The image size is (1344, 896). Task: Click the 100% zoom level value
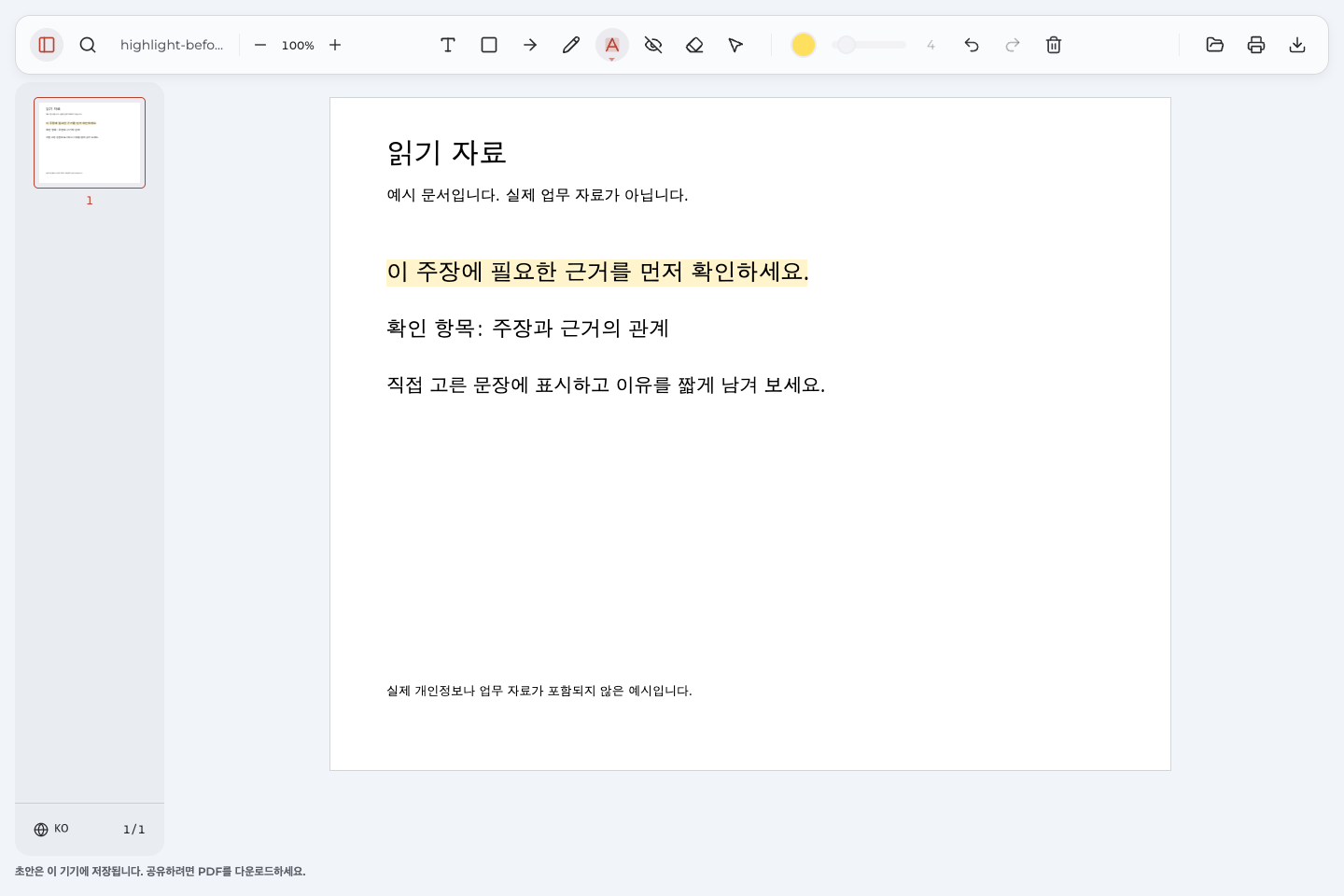[x=298, y=45]
